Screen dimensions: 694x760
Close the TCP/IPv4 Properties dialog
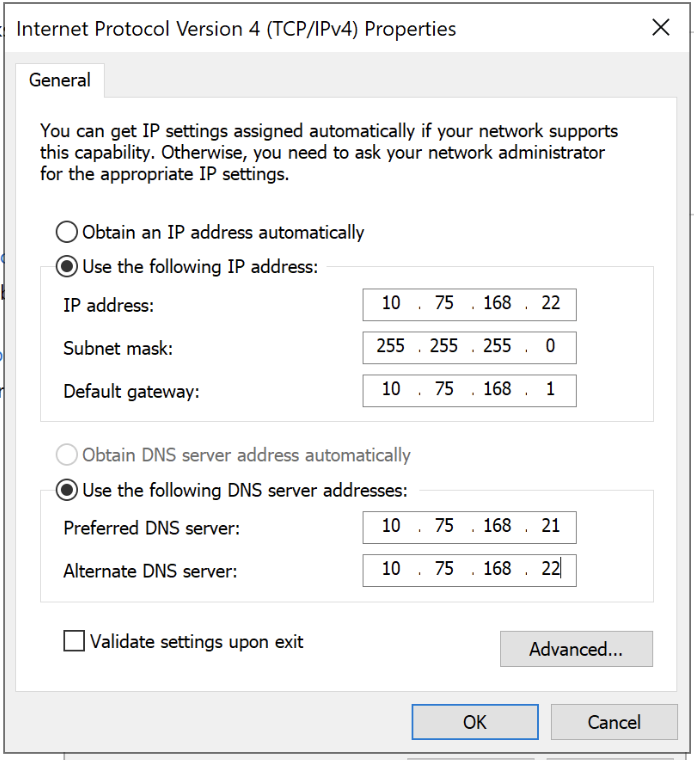pos(660,28)
